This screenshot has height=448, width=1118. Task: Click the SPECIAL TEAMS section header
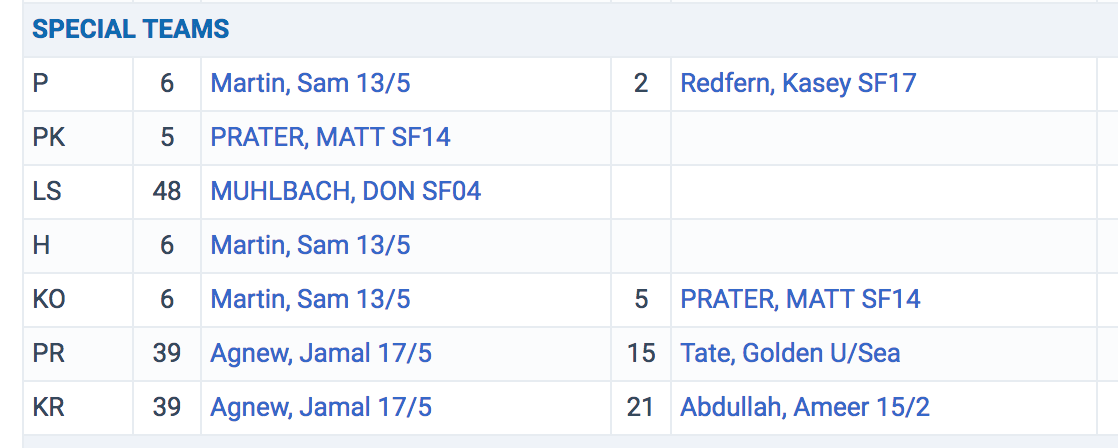pos(131,30)
